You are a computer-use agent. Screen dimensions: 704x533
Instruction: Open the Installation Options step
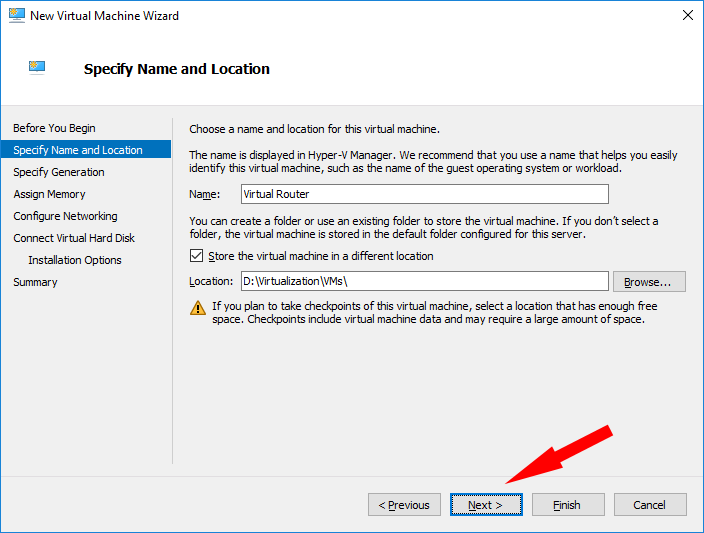[x=75, y=260]
